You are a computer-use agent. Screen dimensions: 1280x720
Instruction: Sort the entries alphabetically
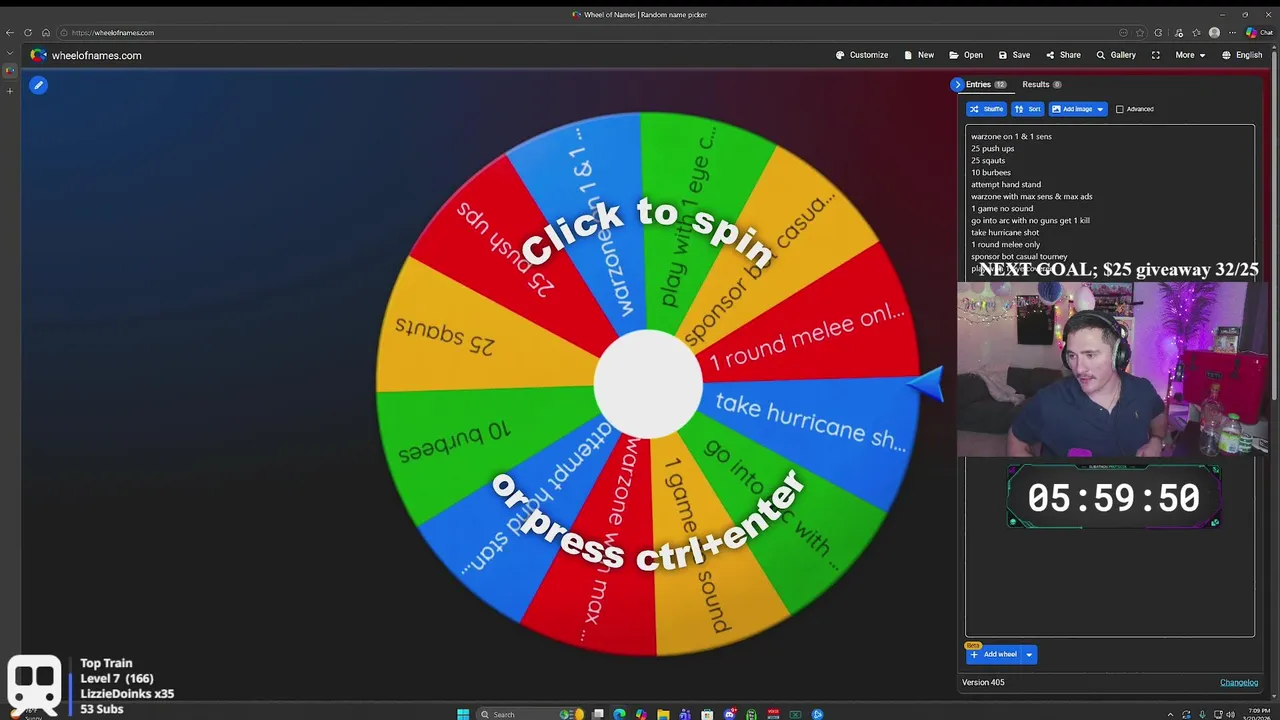click(1027, 109)
